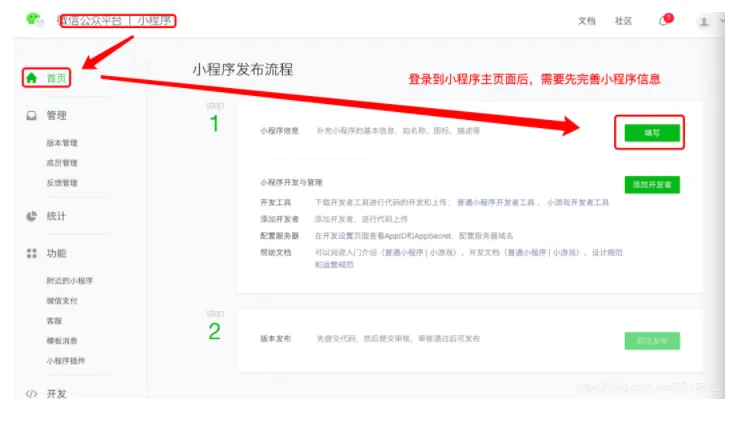This screenshot has width=731, height=422.
Task: Click the green 填写 button
Action: 652,133
